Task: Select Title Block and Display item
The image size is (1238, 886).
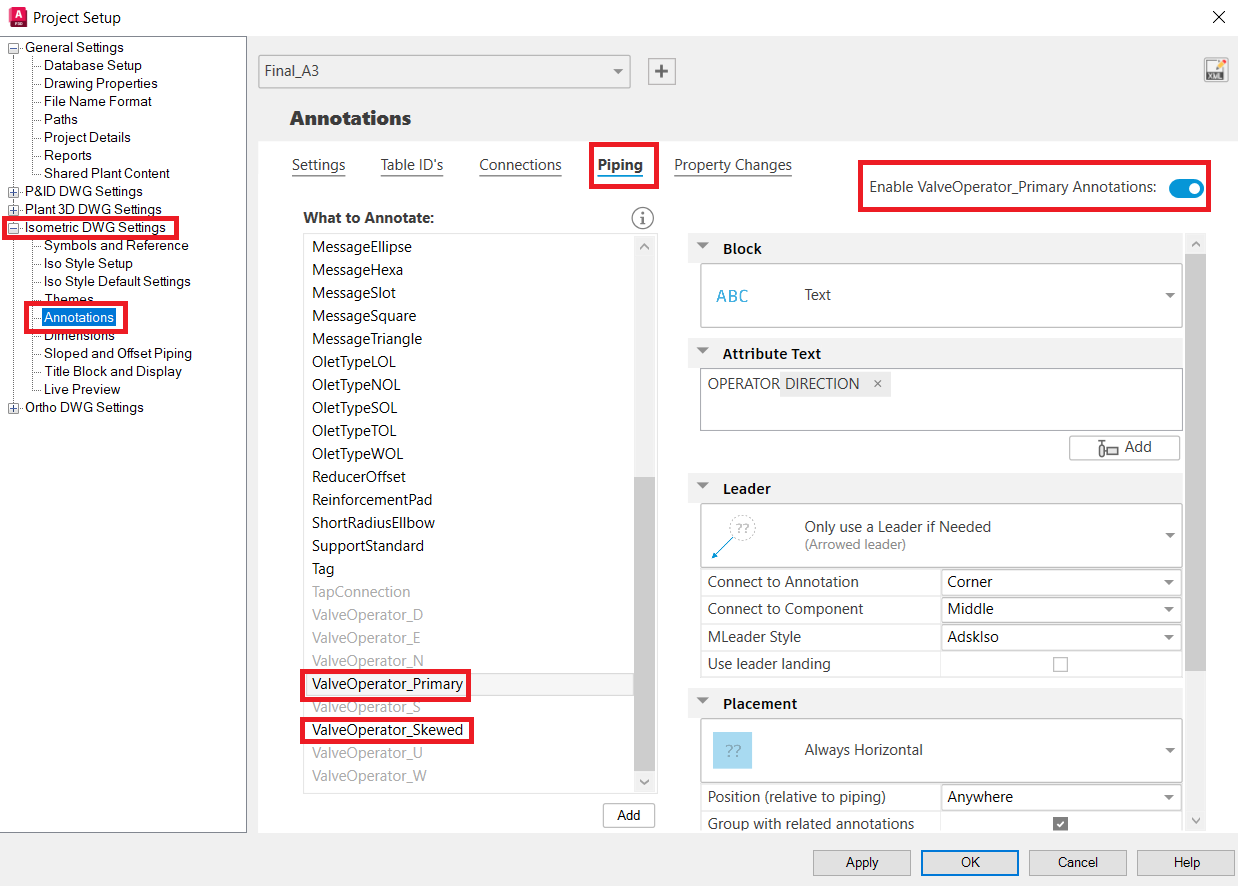Action: pyautogui.click(x=113, y=372)
